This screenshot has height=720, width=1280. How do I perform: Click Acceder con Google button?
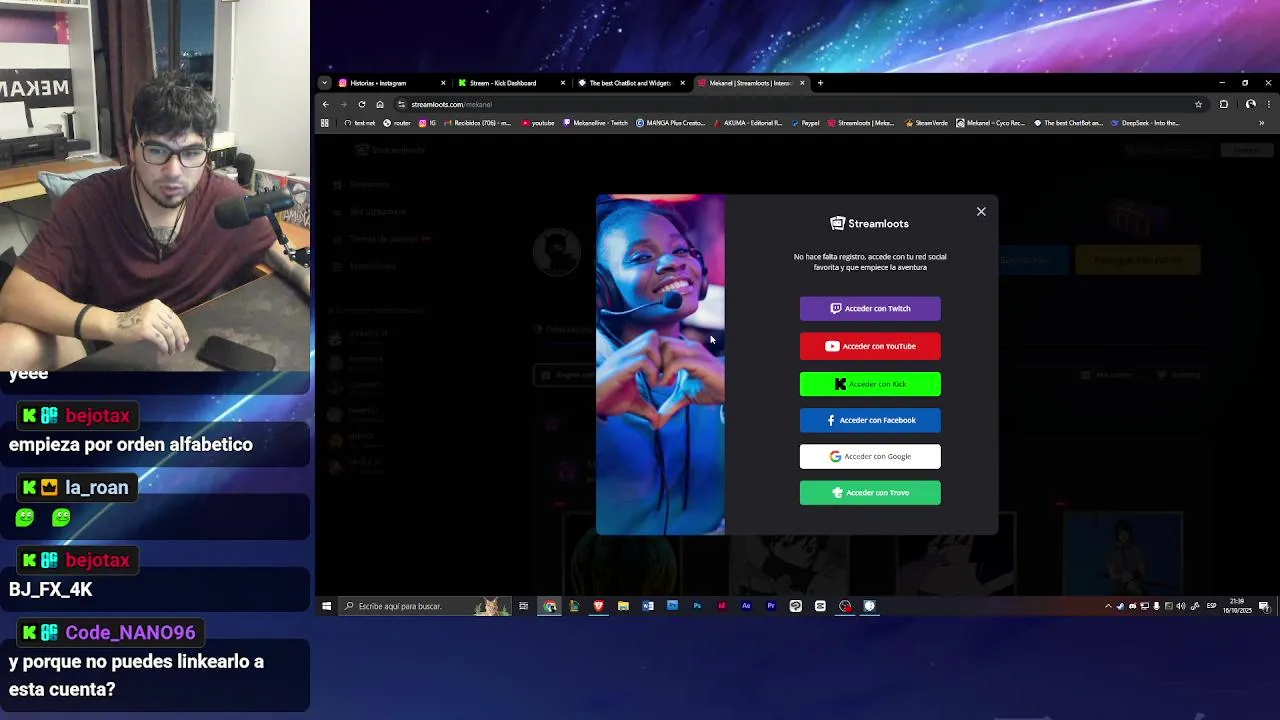pos(870,456)
